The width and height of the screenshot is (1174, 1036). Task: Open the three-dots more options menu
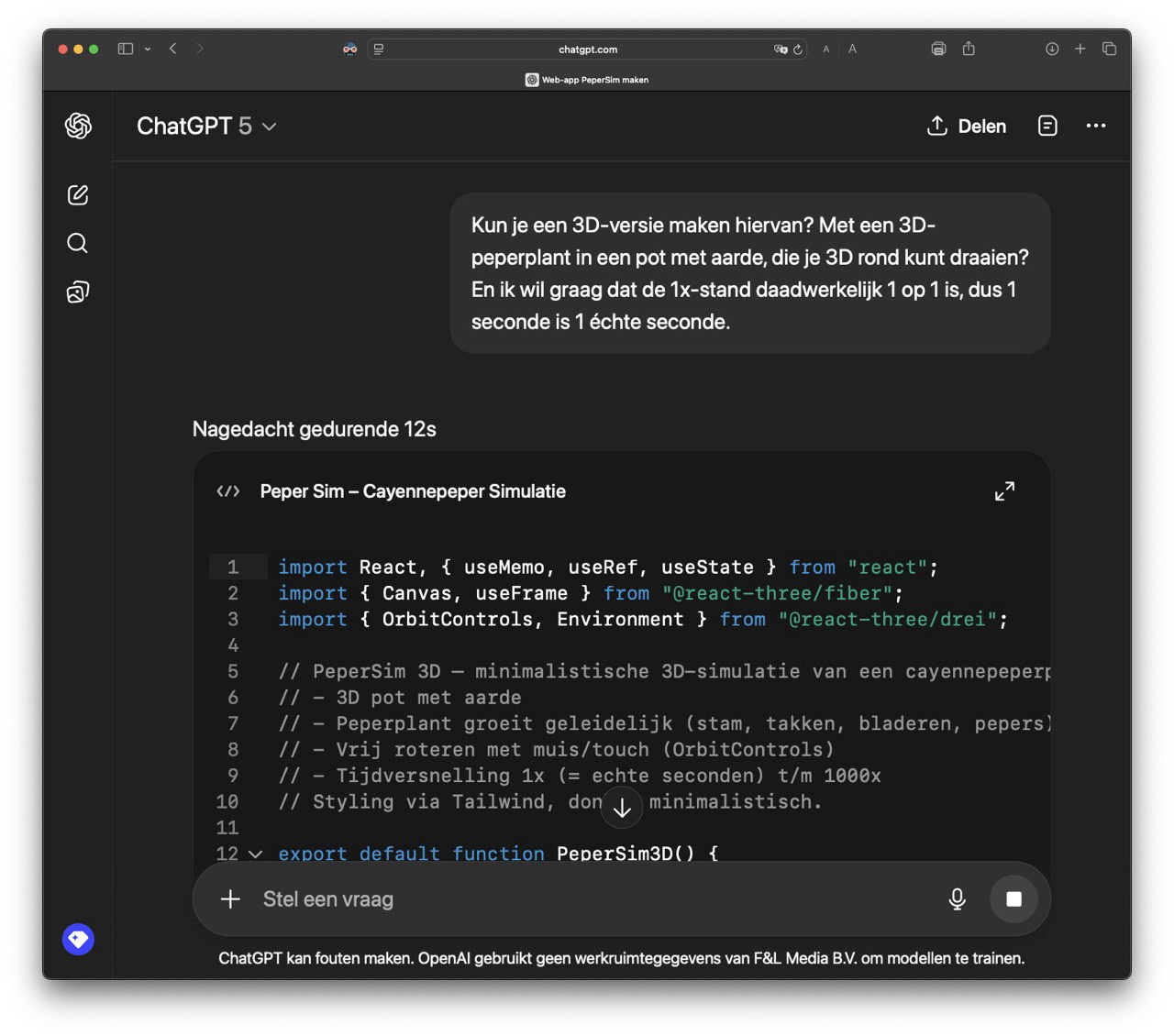[x=1095, y=126]
